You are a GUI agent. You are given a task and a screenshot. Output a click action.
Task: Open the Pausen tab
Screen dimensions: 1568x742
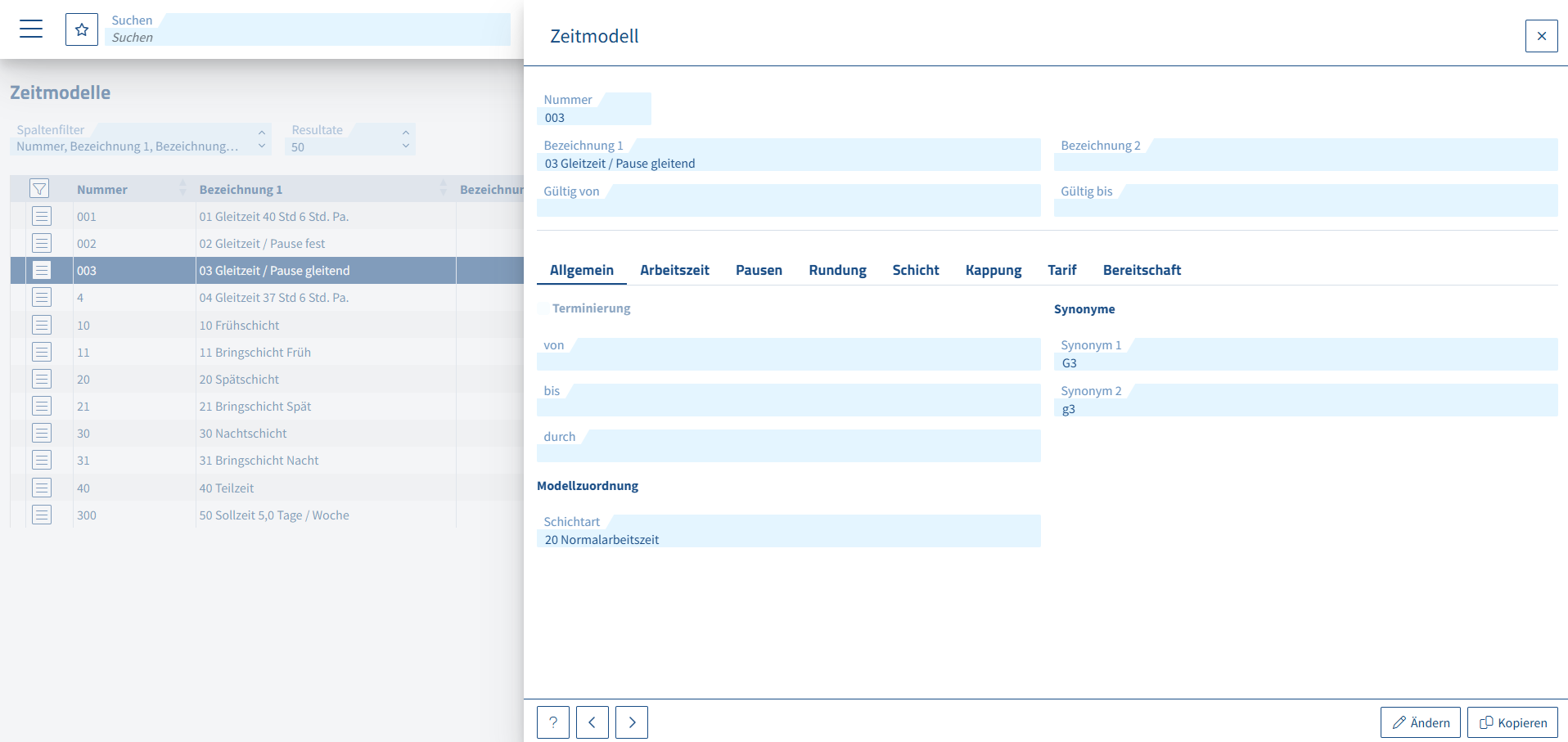point(759,270)
